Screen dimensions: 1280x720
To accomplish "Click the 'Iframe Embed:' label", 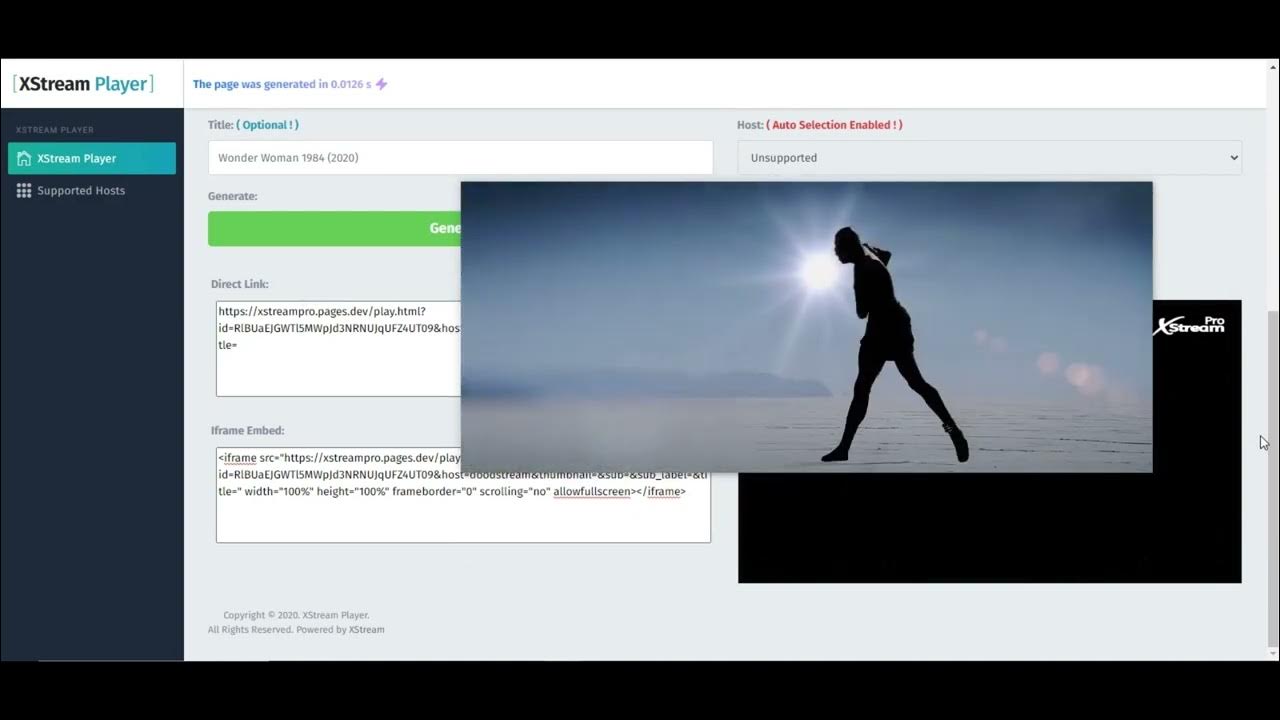I will coord(248,430).
